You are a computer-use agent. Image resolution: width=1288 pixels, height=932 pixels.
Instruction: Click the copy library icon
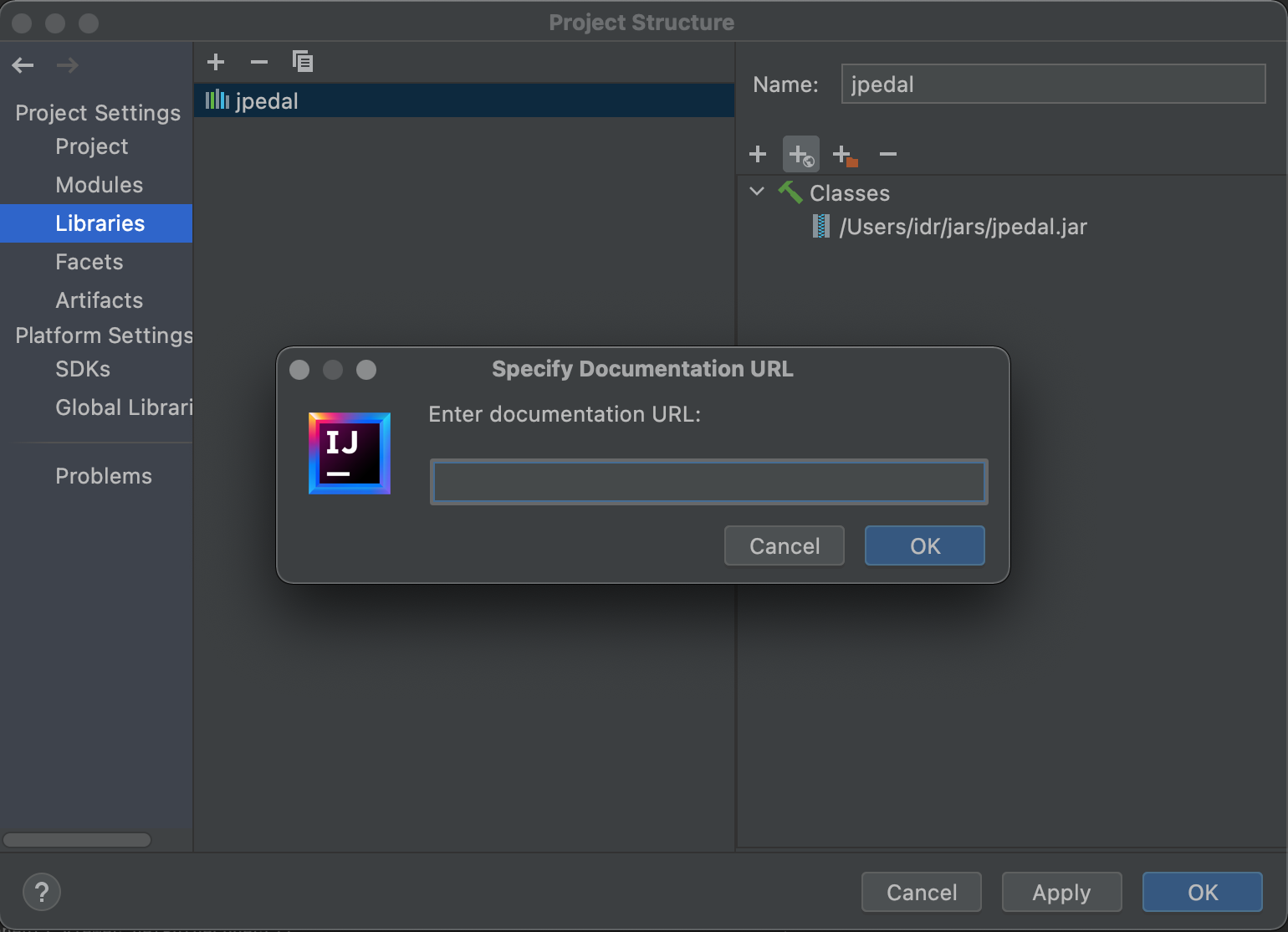tap(302, 61)
